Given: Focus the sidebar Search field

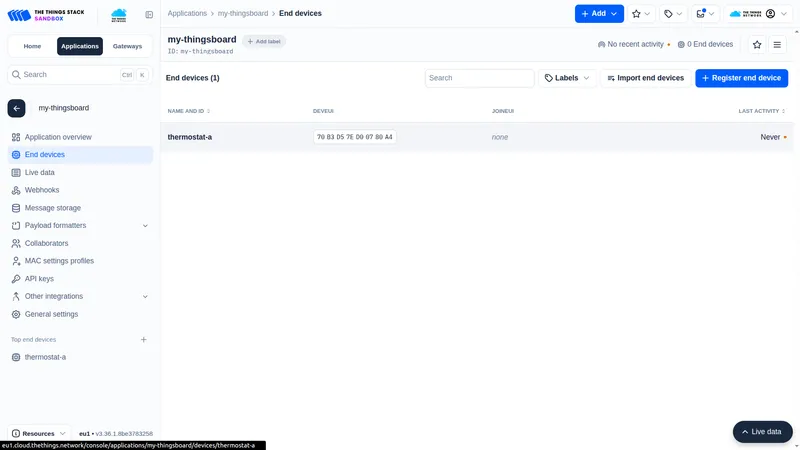Looking at the screenshot, I should [x=80, y=74].
